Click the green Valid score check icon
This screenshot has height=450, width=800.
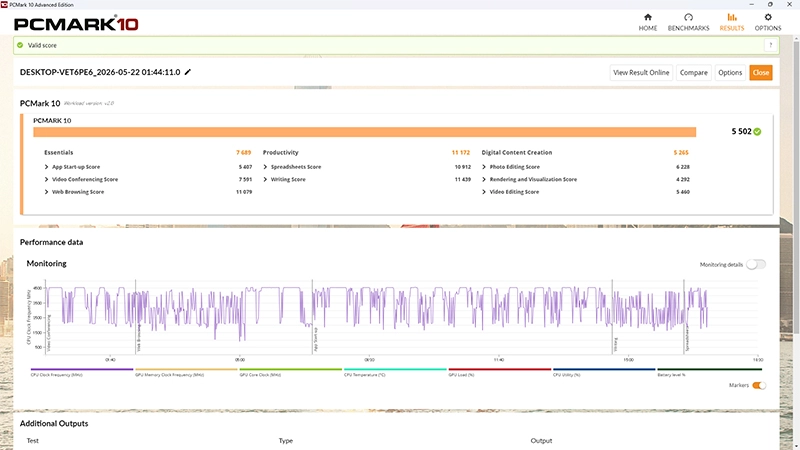20,45
